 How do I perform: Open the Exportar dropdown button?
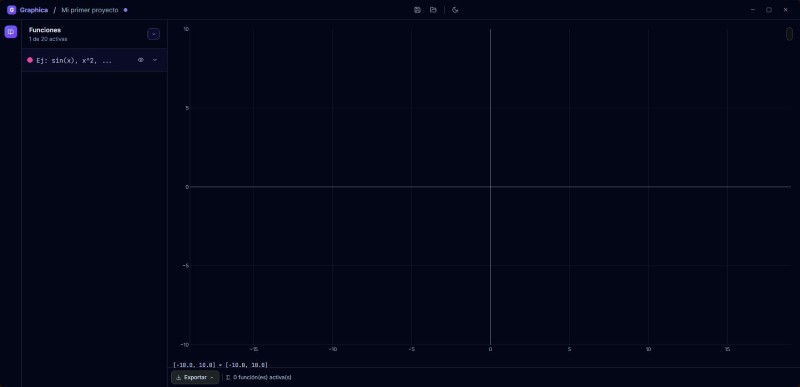[x=195, y=377]
